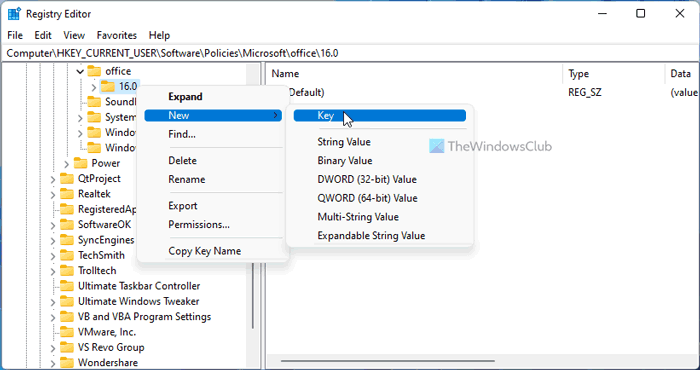Choose Expandable String Value

(x=379, y=236)
